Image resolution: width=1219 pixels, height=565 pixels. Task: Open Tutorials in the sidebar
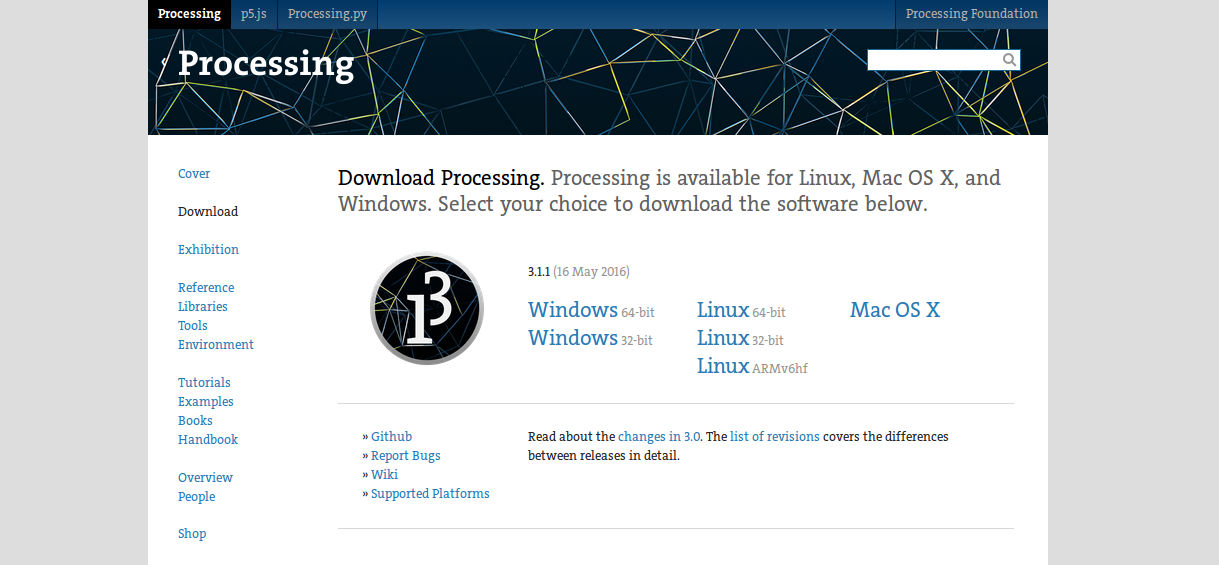tap(204, 383)
